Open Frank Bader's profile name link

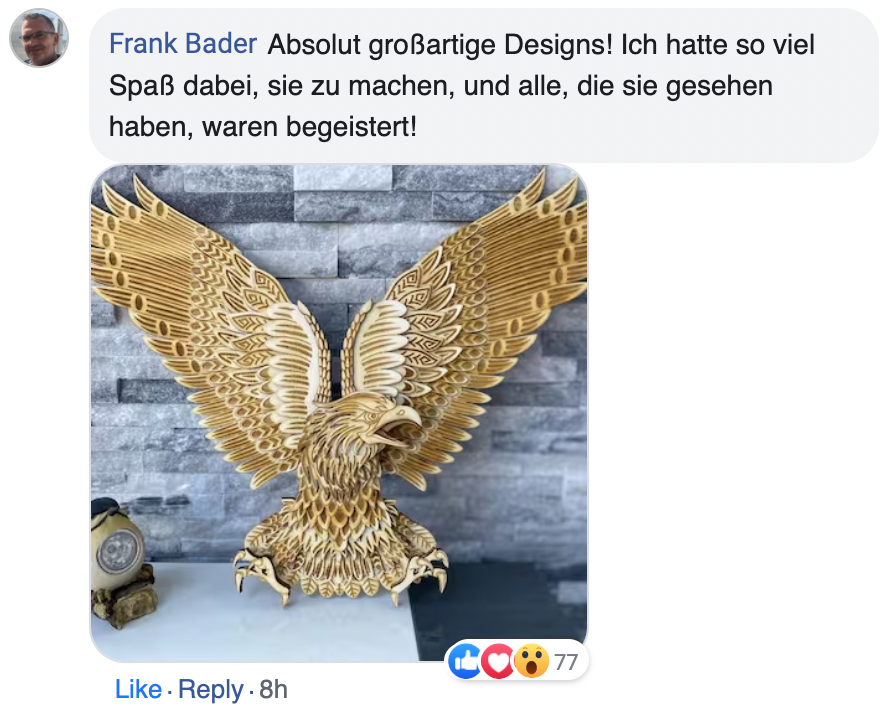click(x=183, y=44)
